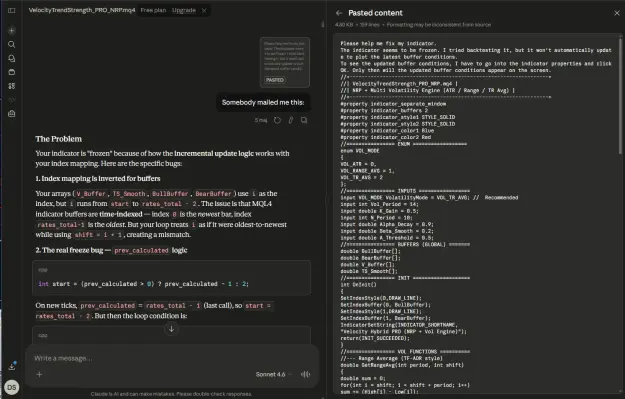Click the retry icon under user message
The height and width of the screenshot is (399, 625).
pyautogui.click(x=277, y=120)
